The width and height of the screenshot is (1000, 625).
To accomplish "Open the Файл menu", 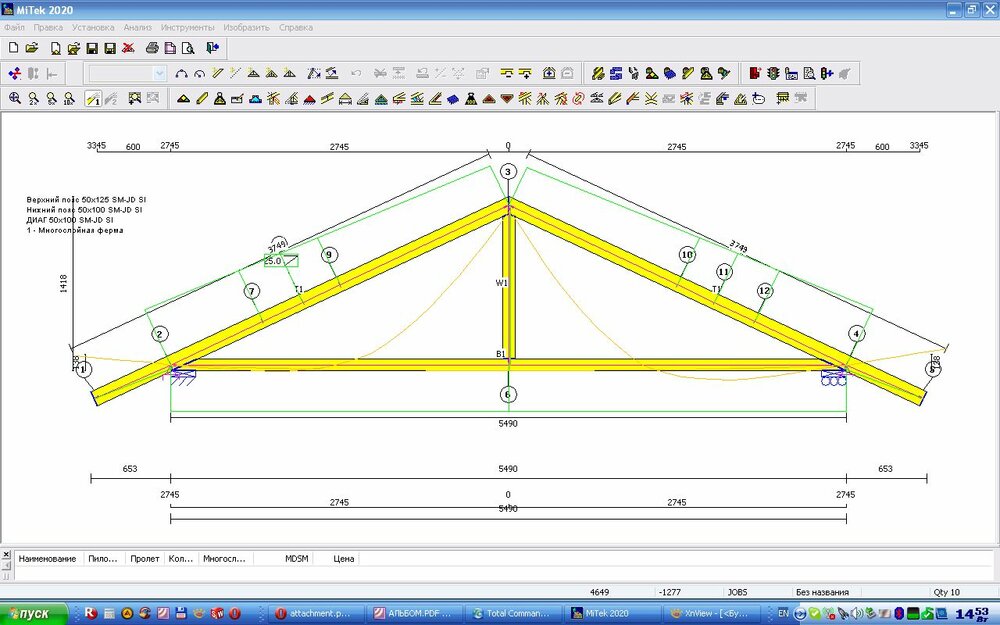I will point(14,27).
